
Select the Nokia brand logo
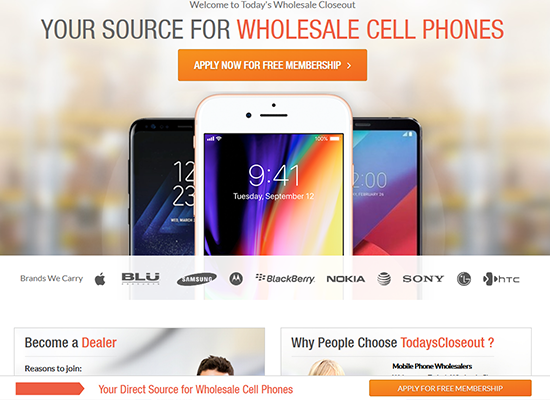coord(346,279)
